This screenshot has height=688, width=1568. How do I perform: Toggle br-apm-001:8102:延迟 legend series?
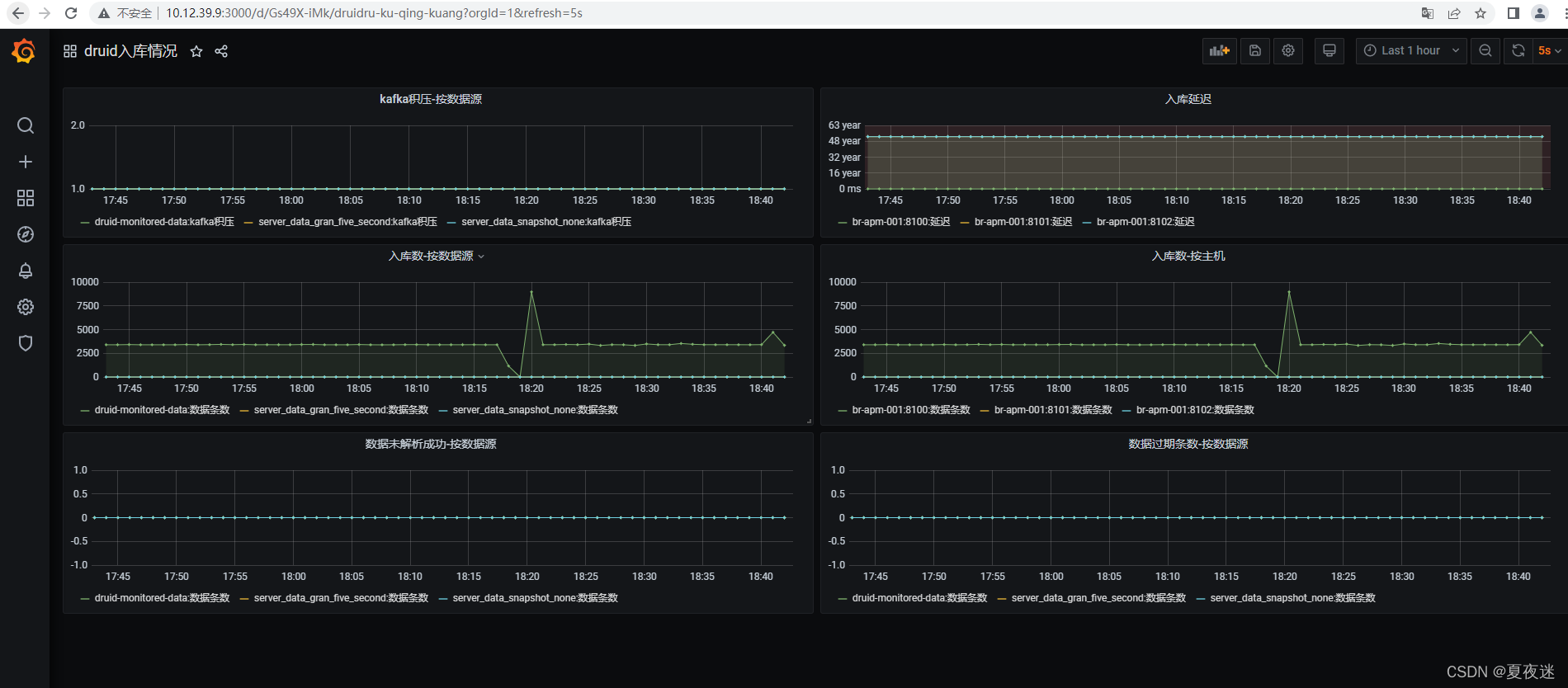coord(1145,222)
